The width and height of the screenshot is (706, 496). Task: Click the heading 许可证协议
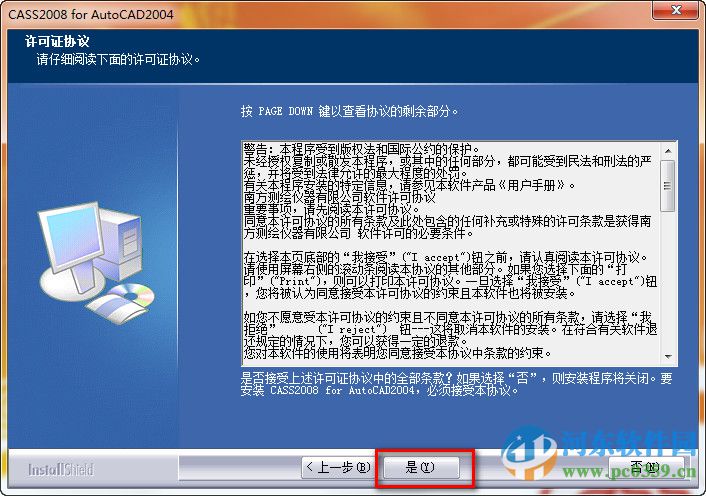coord(57,41)
